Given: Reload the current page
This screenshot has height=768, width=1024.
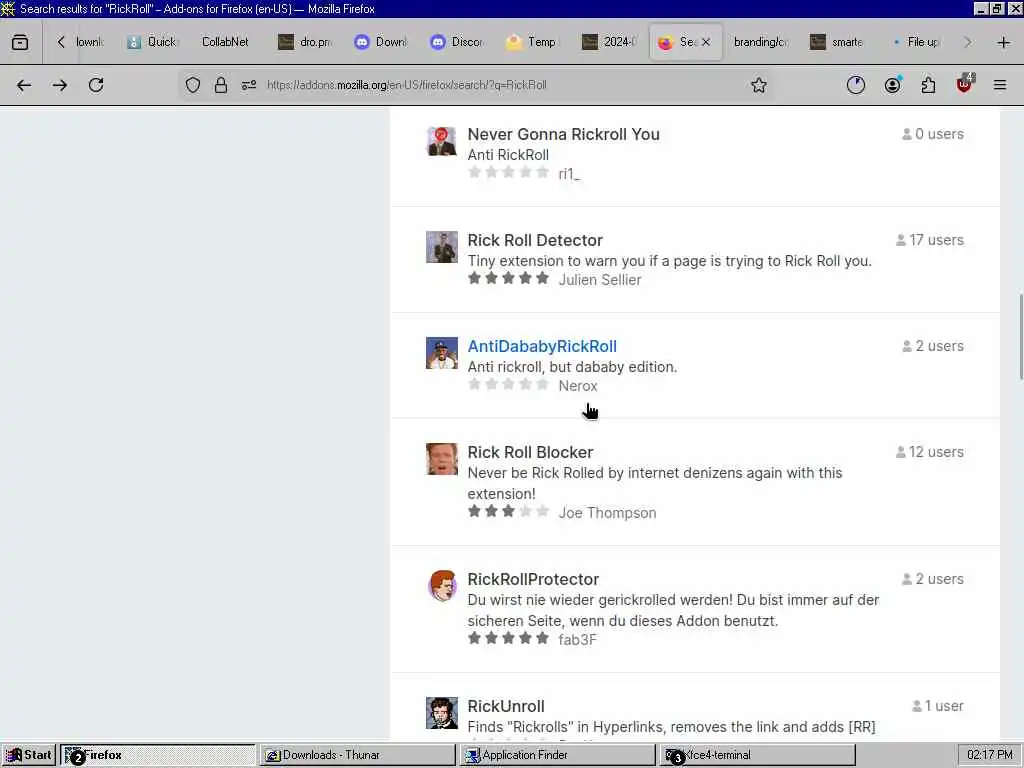Looking at the screenshot, I should [96, 85].
